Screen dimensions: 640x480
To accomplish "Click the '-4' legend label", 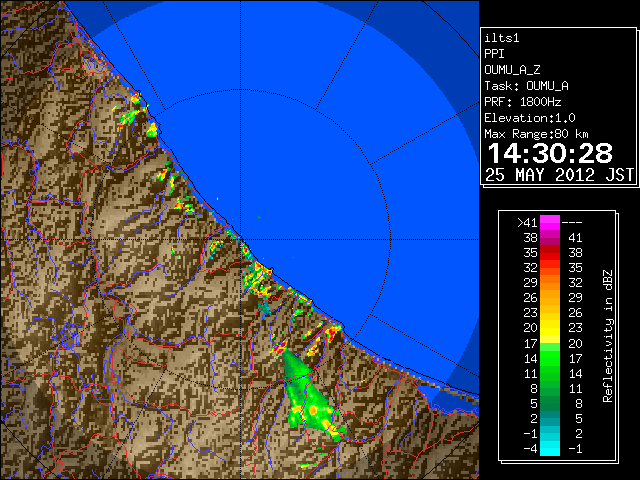I will click(530, 449).
